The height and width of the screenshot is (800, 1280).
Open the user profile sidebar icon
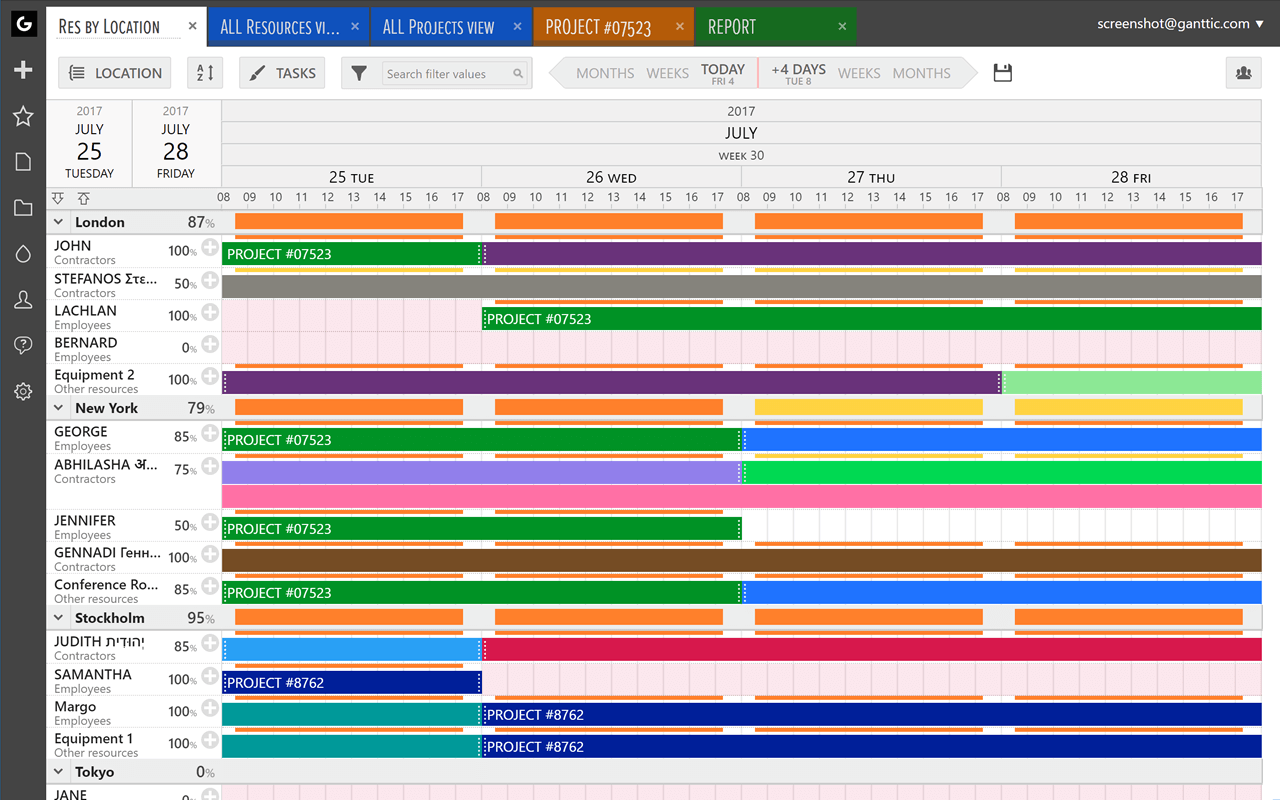click(23, 300)
